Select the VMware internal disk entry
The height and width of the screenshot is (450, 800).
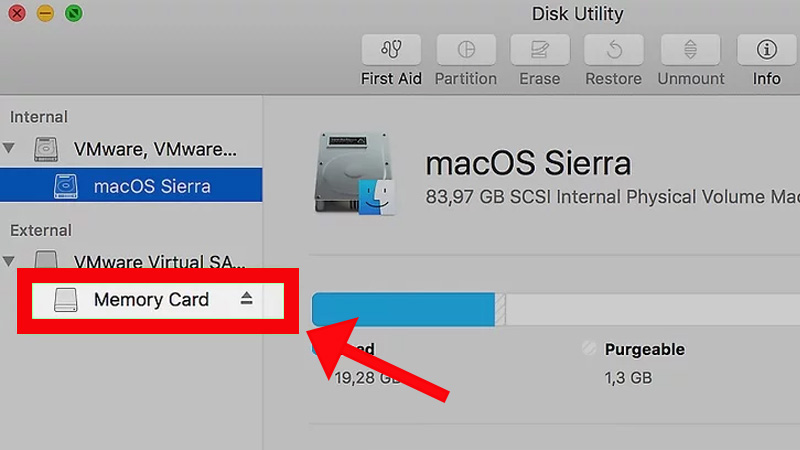click(x=155, y=149)
